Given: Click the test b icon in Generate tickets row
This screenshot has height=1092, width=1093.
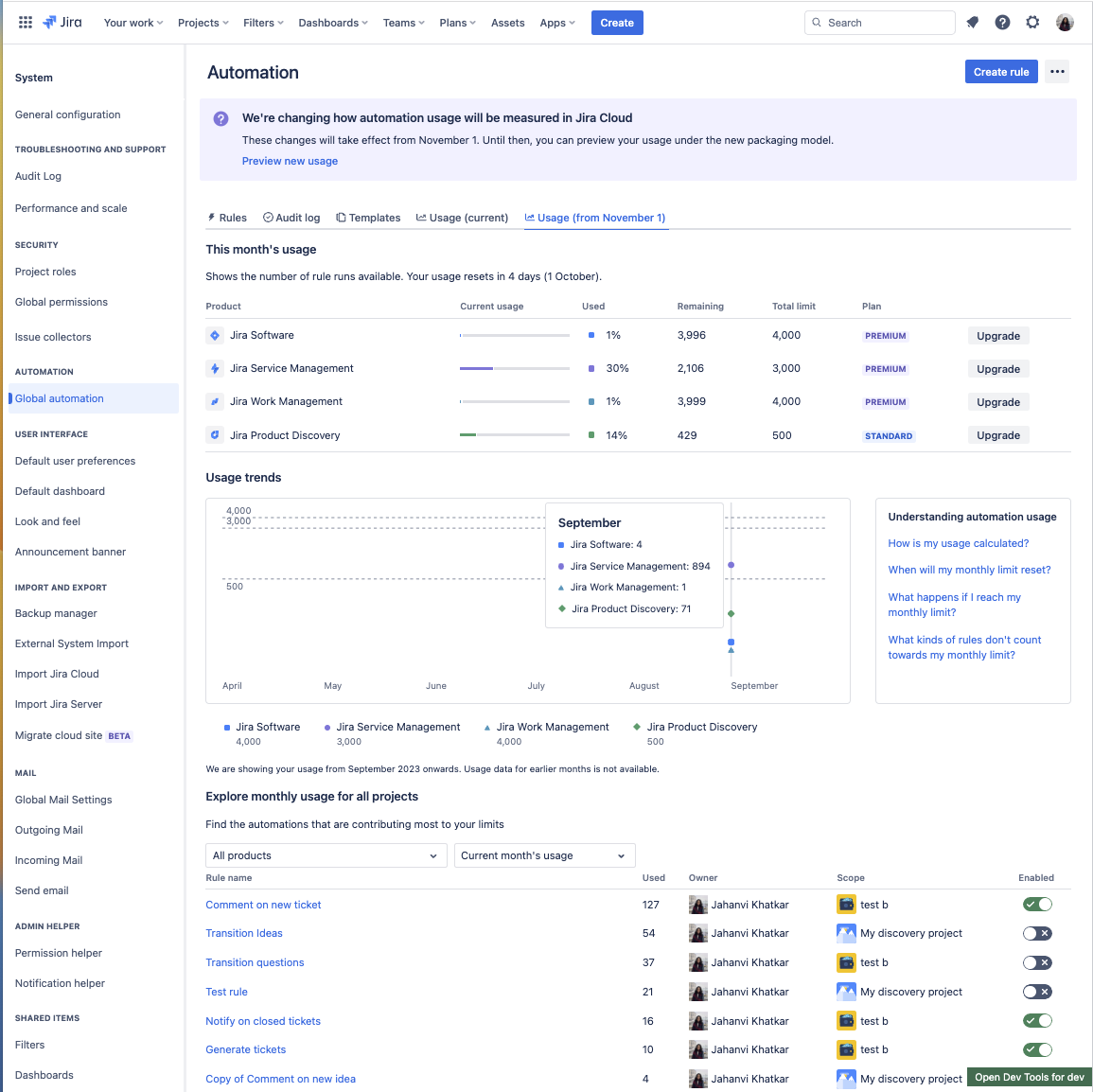Looking at the screenshot, I should point(846,1049).
